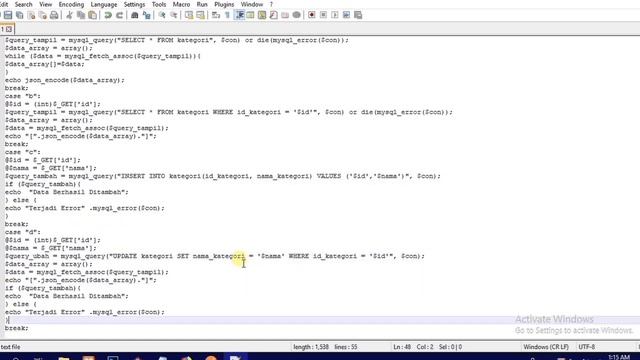The width and height of the screenshot is (640, 360).
Task: Open the Tools menu
Action: (x=159, y=4)
